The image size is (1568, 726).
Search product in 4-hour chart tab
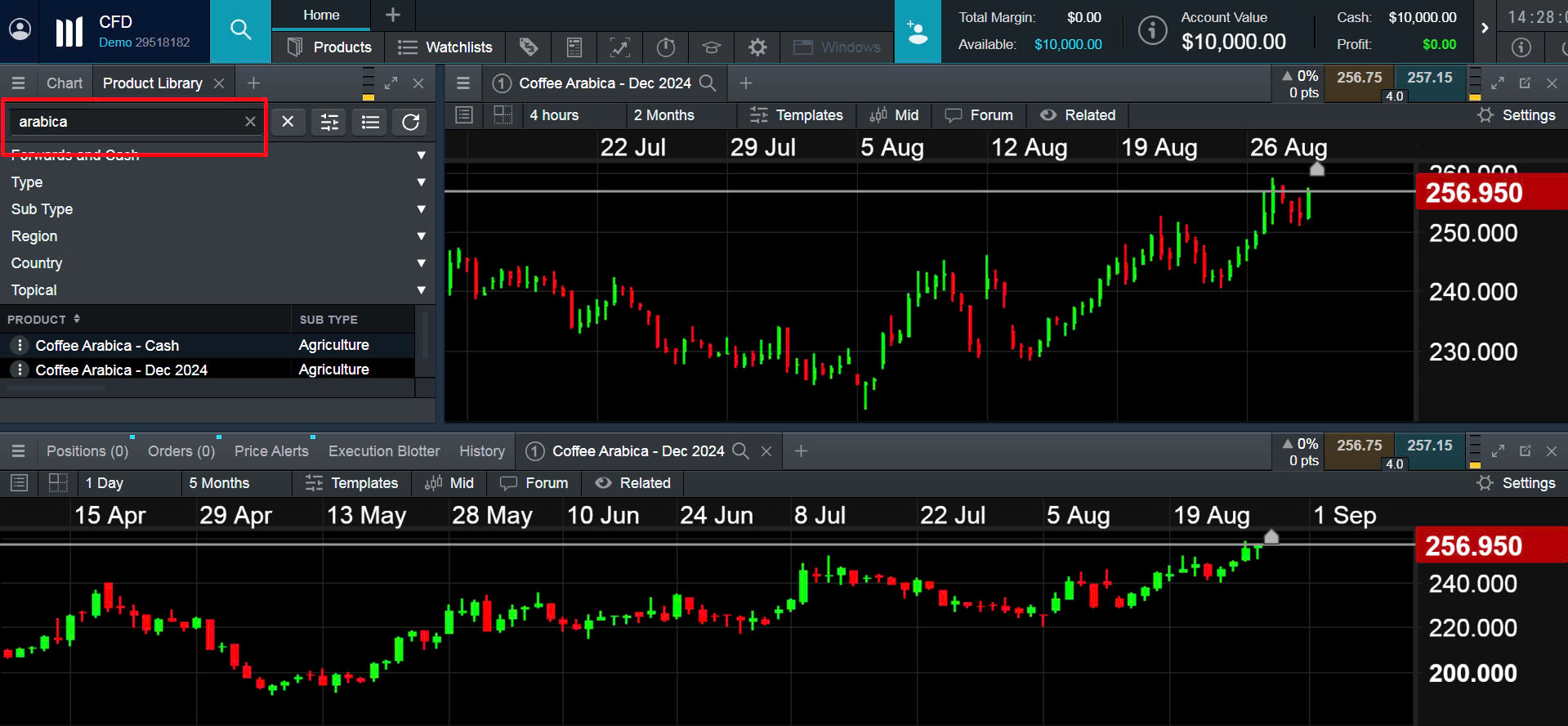(708, 83)
